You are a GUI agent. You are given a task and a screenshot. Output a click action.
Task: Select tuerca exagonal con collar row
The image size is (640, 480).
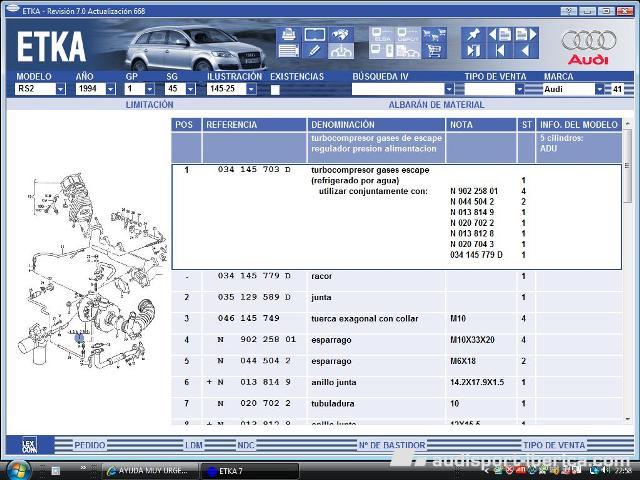(397, 323)
